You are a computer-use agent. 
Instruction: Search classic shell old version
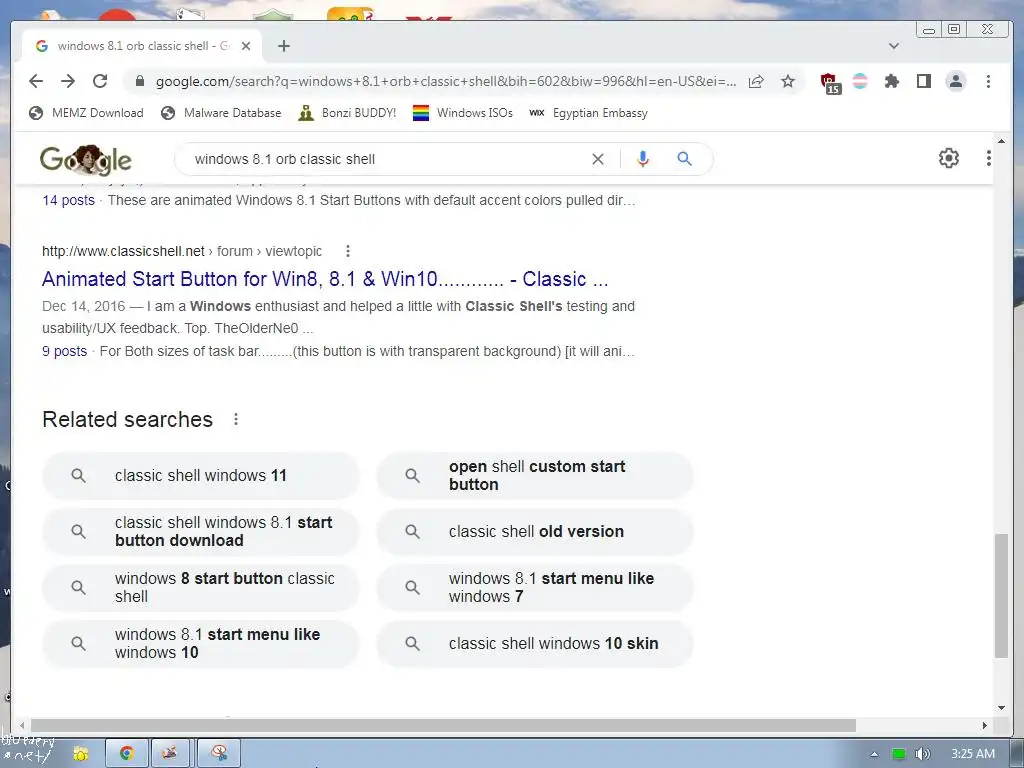point(535,532)
